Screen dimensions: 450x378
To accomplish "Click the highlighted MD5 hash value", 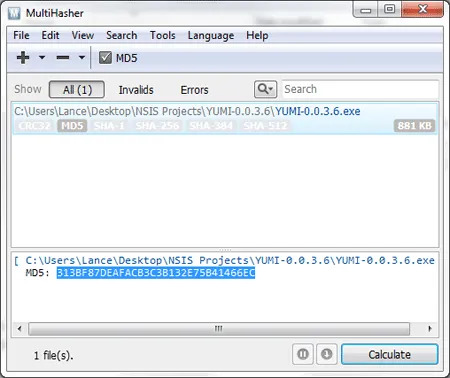I will point(156,273).
